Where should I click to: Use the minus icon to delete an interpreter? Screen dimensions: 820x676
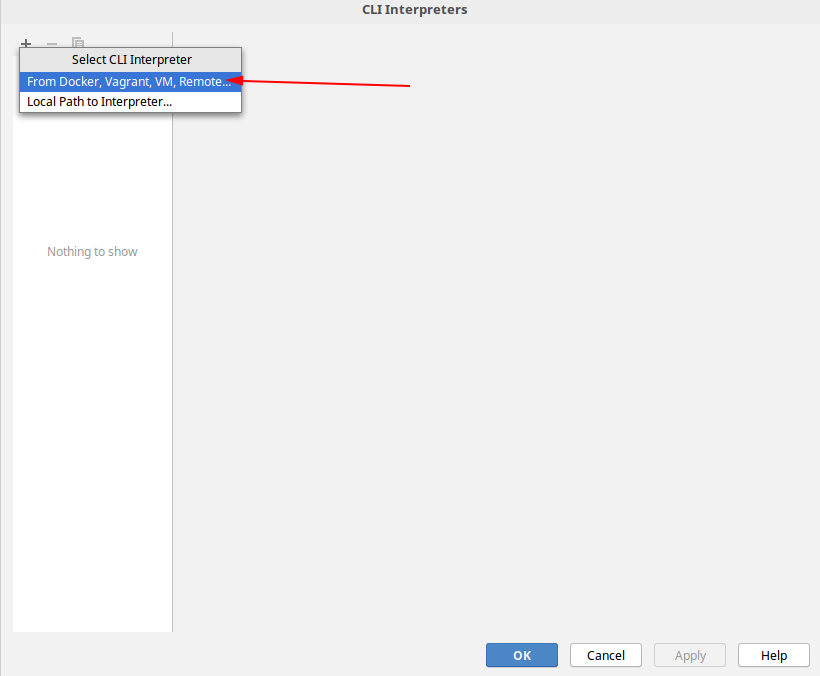51,44
